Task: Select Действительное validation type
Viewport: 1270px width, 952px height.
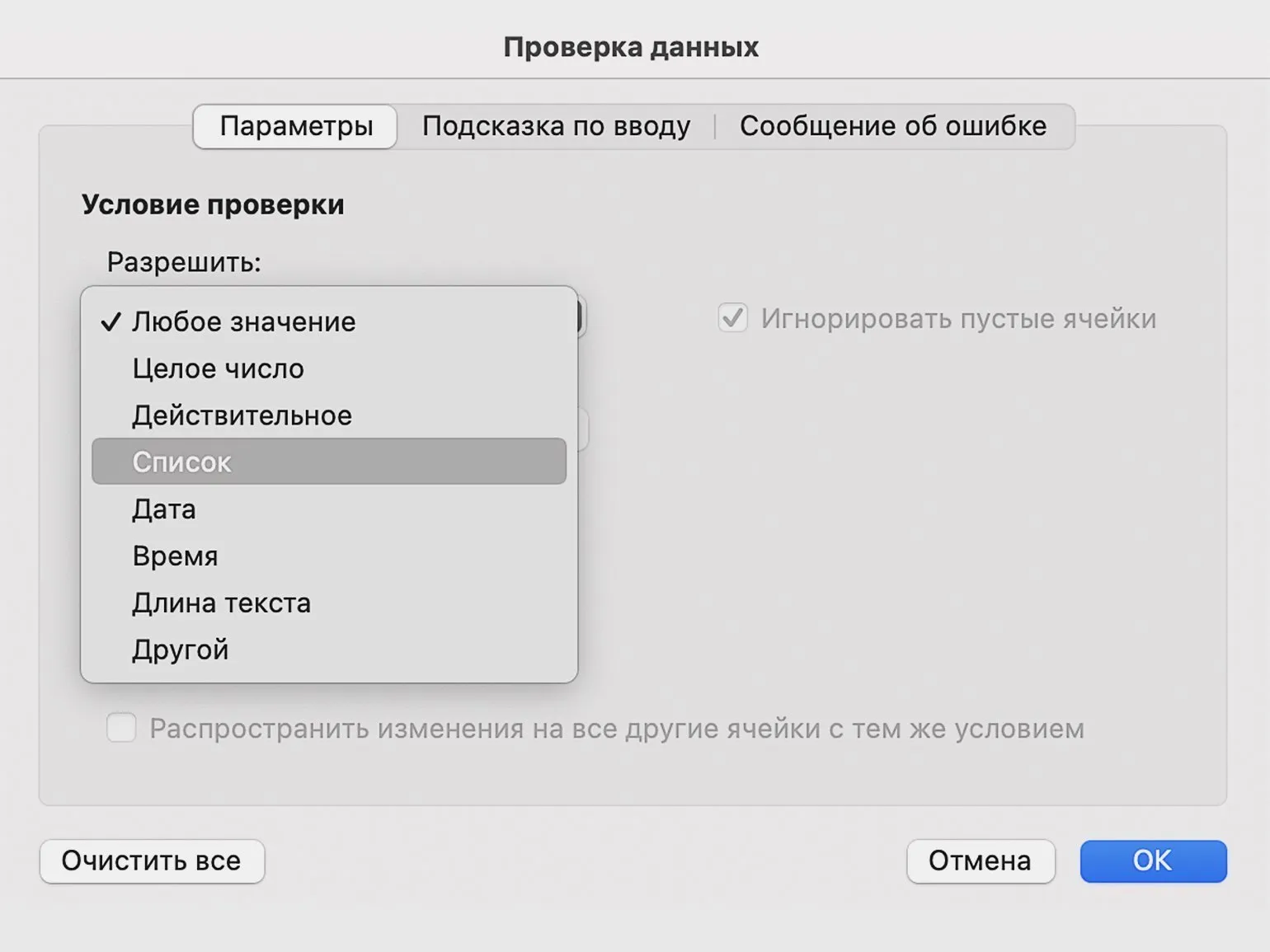Action: pyautogui.click(x=242, y=415)
